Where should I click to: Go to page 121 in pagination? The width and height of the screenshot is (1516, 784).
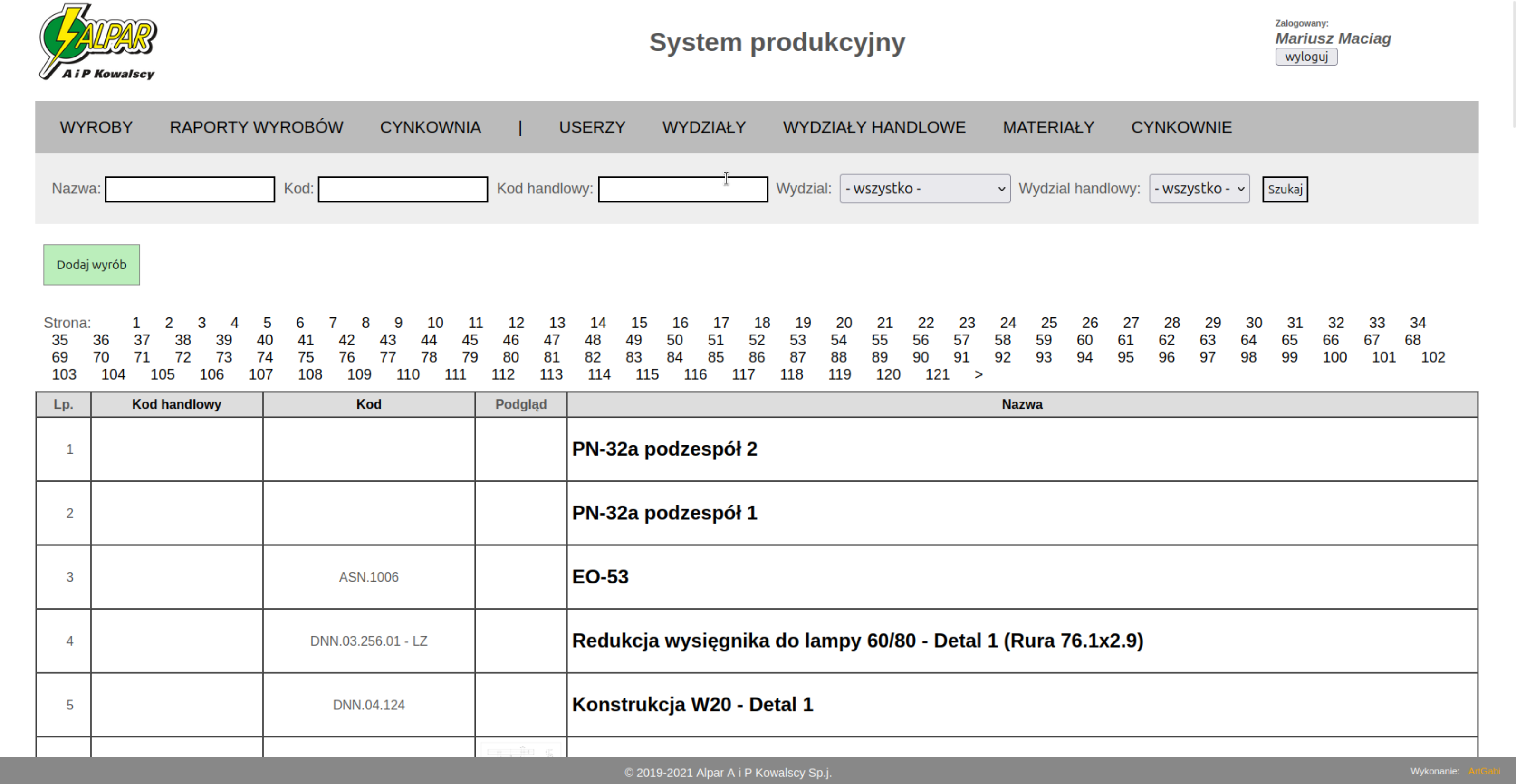tap(937, 374)
